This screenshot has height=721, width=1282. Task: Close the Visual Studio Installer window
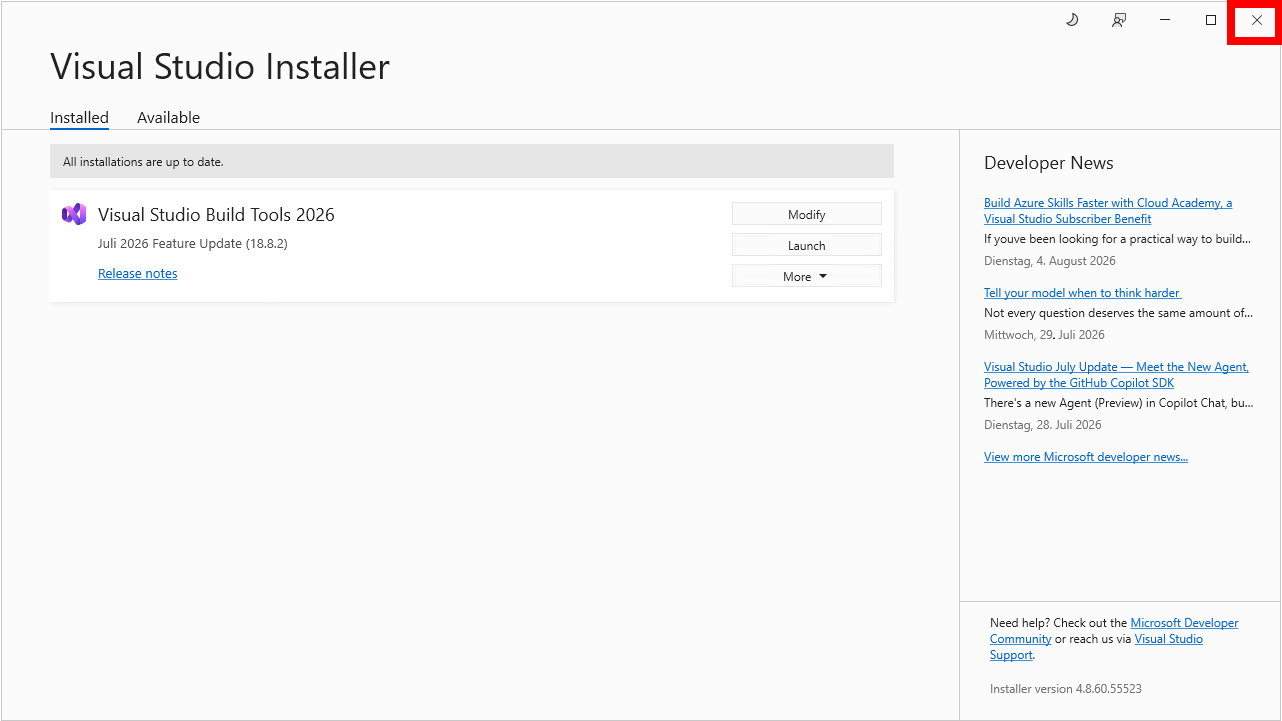click(1257, 20)
